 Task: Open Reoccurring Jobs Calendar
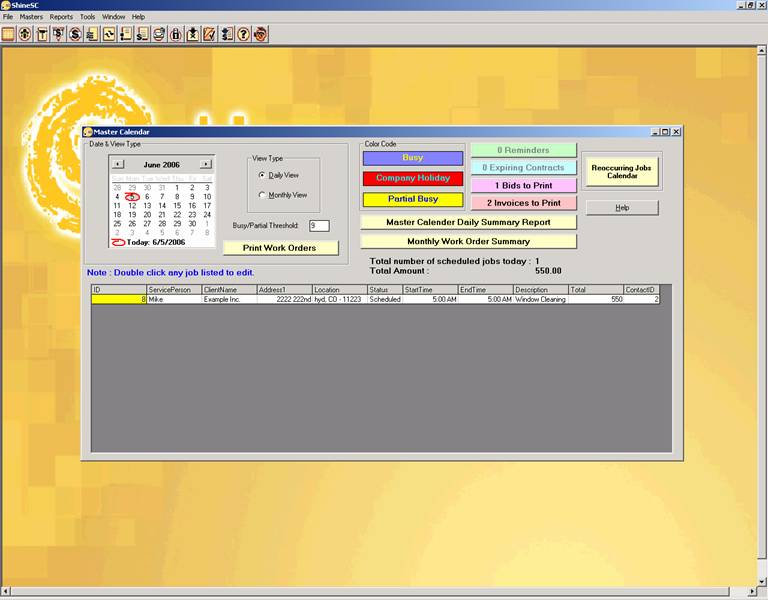[622, 171]
